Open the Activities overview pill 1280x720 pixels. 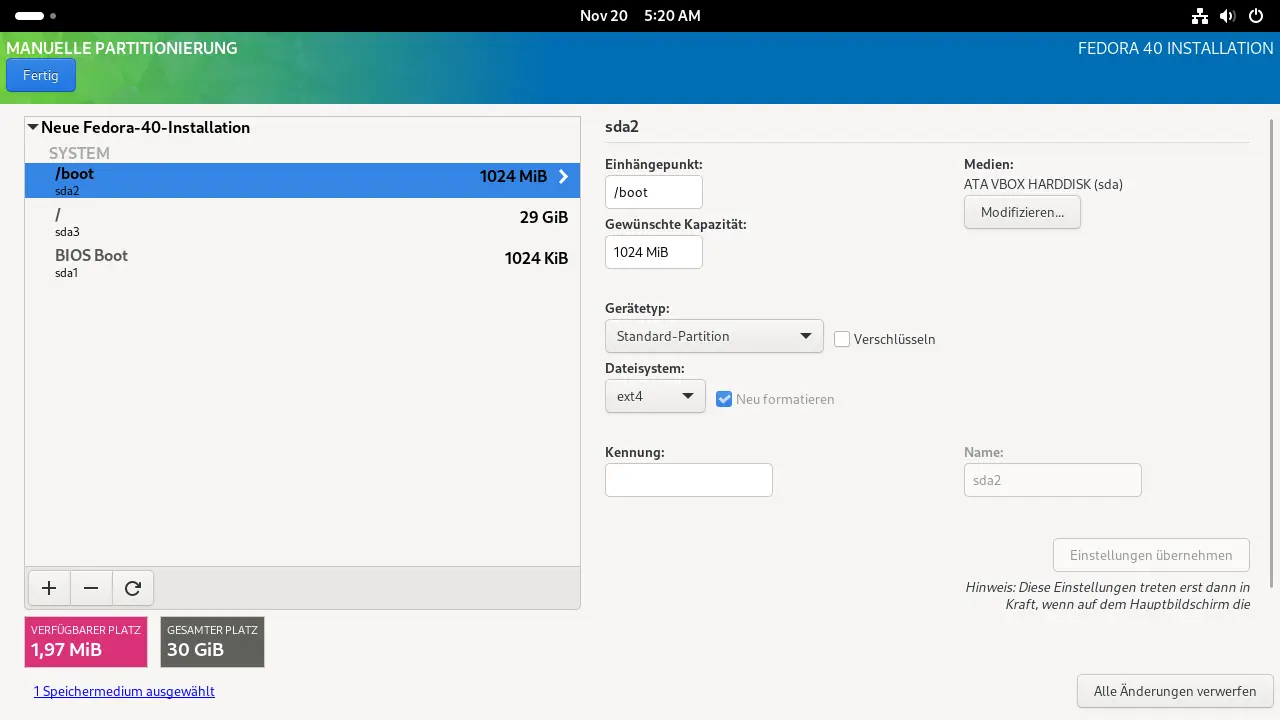coord(30,16)
